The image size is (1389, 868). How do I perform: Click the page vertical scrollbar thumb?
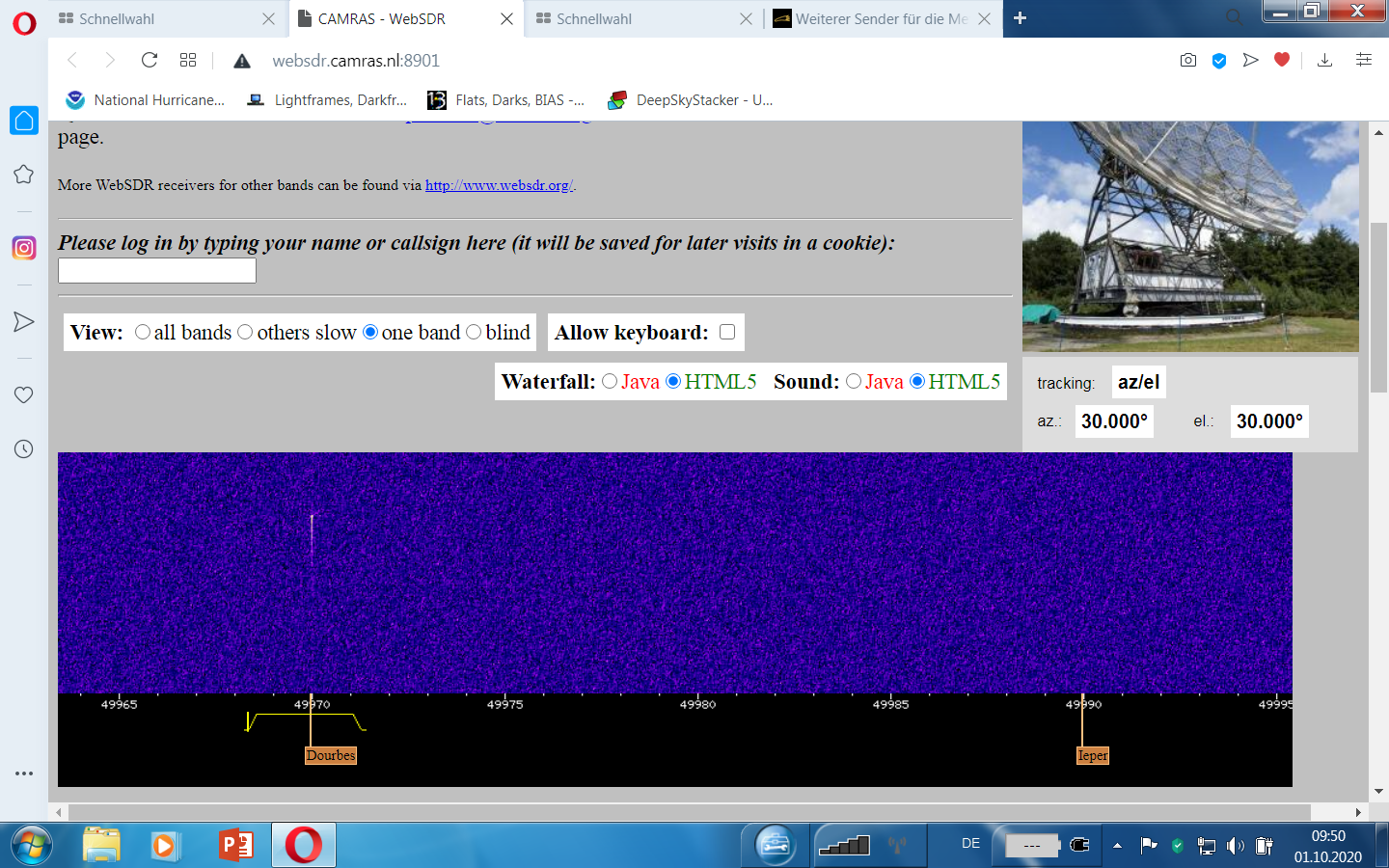pyautogui.click(x=1378, y=307)
